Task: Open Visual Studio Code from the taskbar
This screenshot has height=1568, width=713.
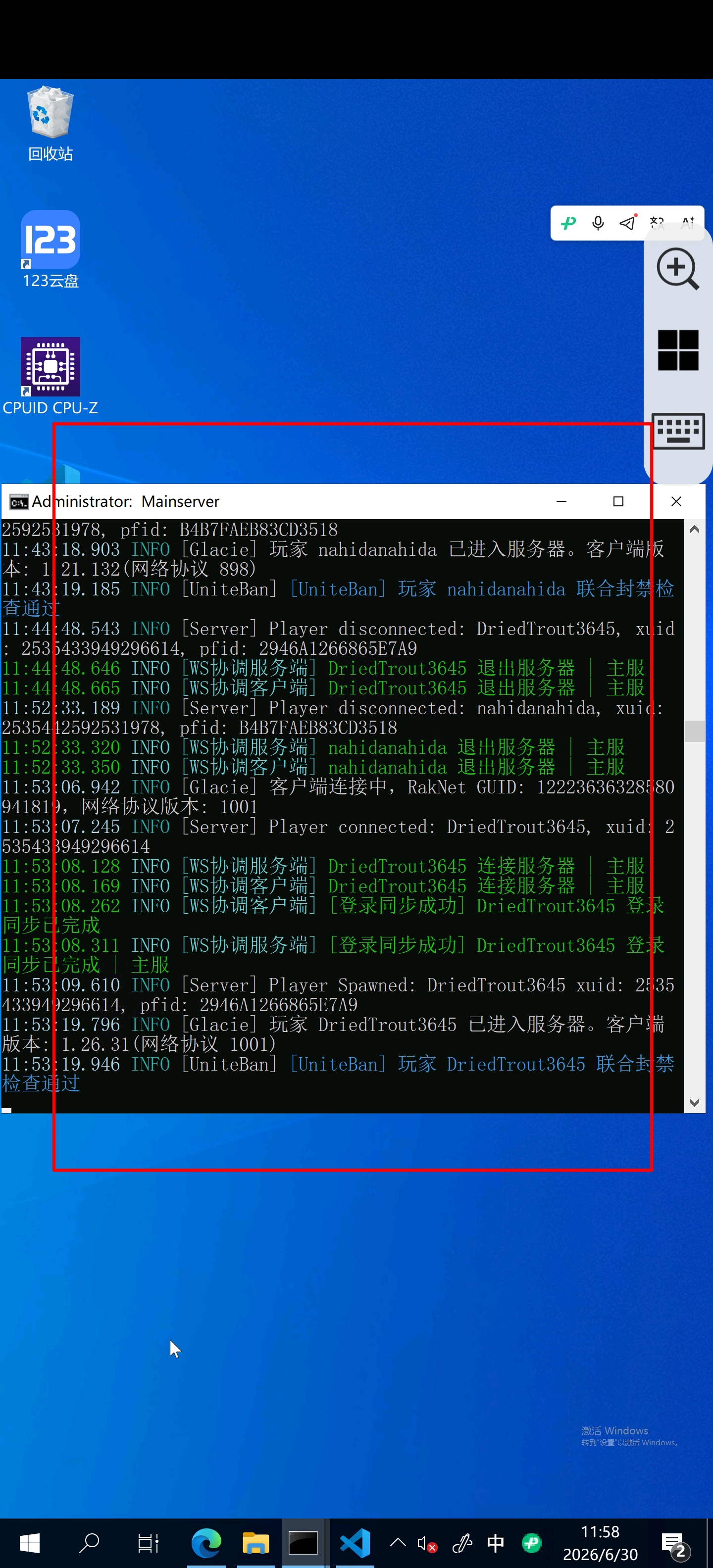Action: click(355, 1543)
